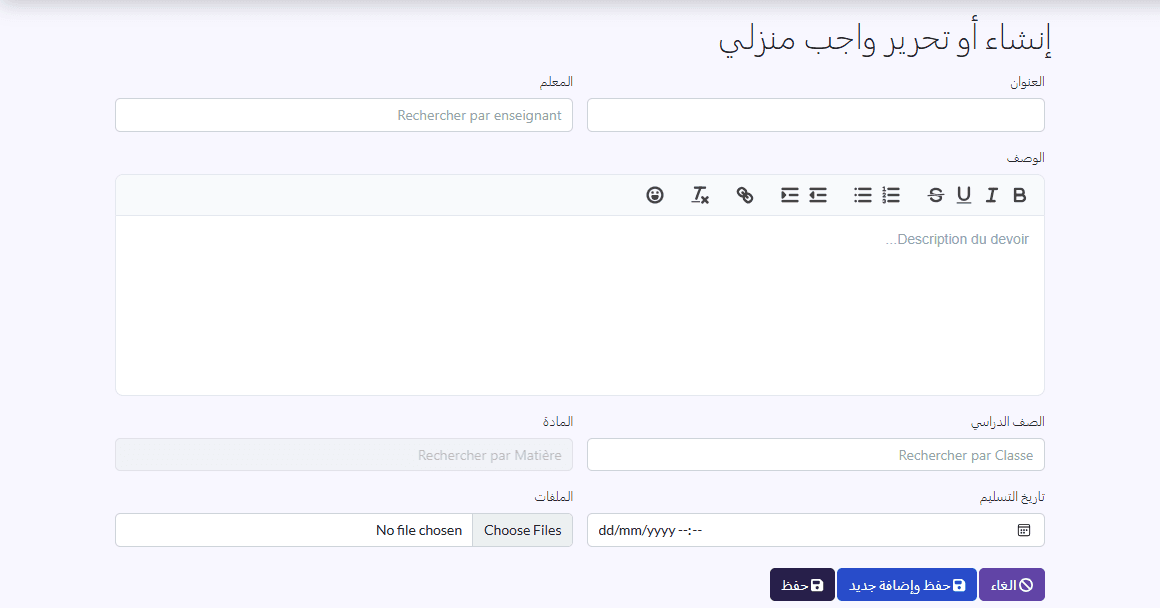Toggle italic formatting in description editor
This screenshot has width=1160, height=608.
click(991, 195)
